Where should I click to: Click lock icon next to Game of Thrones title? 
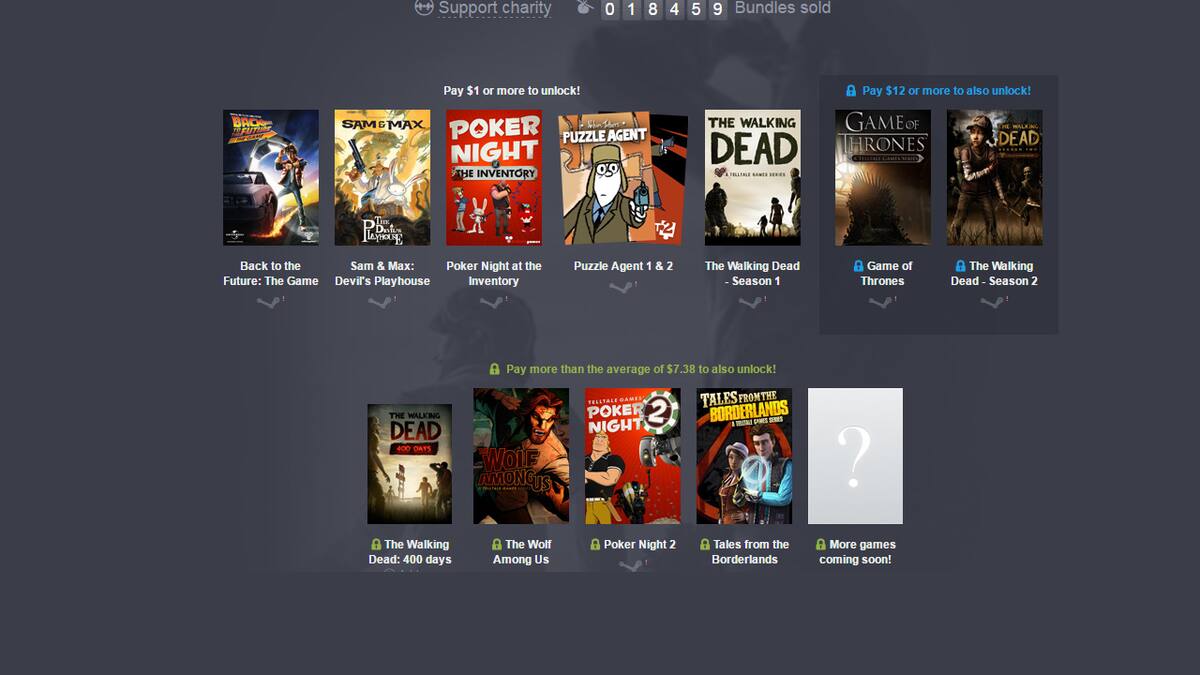[x=858, y=266]
